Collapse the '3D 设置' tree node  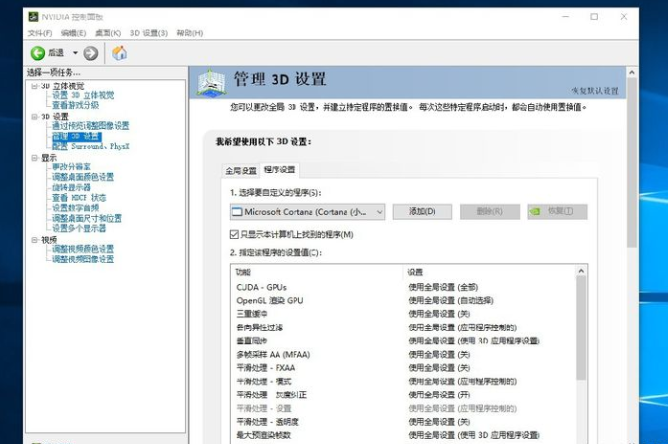click(x=33, y=116)
